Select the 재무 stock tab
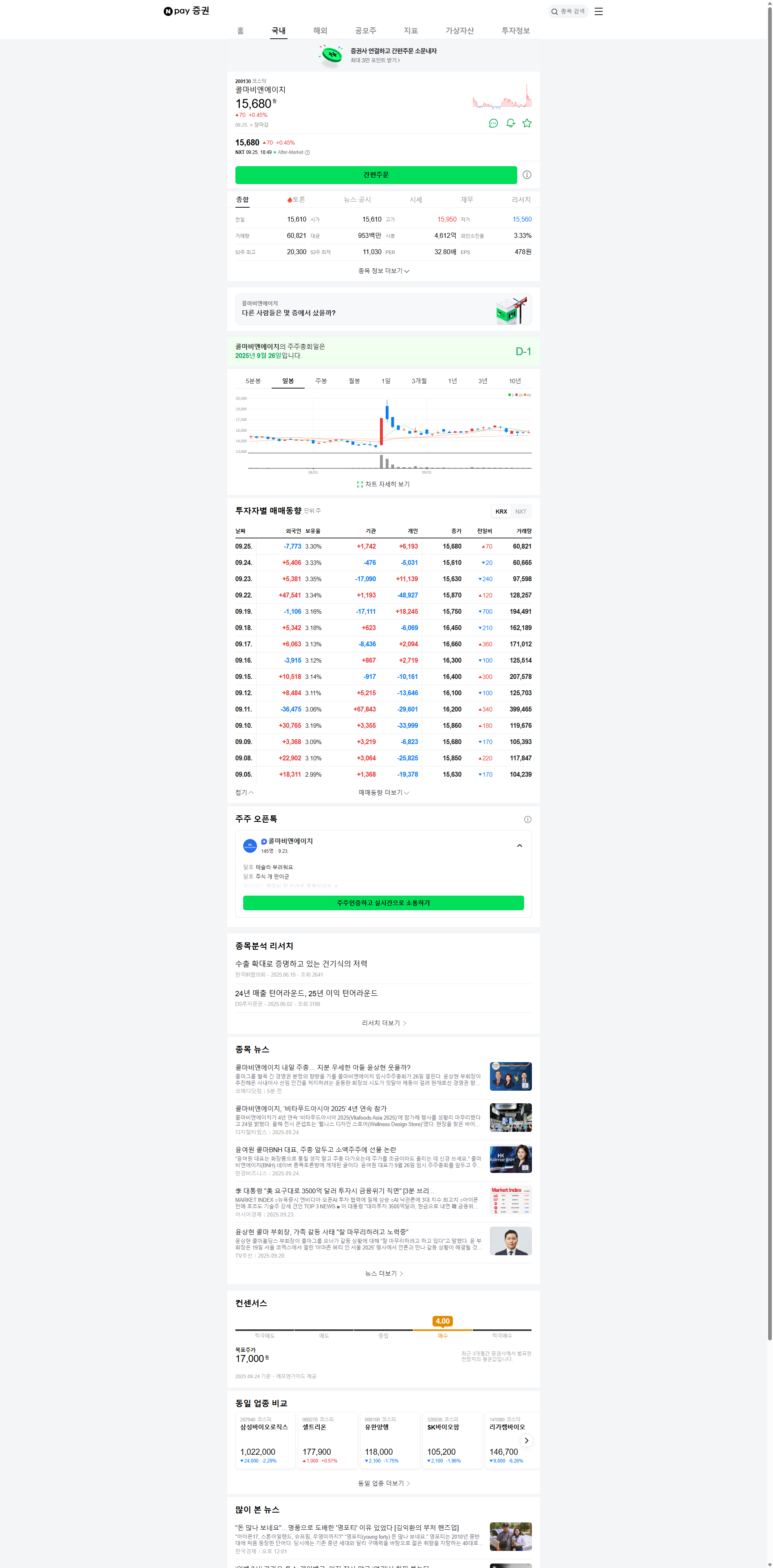The height and width of the screenshot is (1568, 773). pyautogui.click(x=467, y=200)
